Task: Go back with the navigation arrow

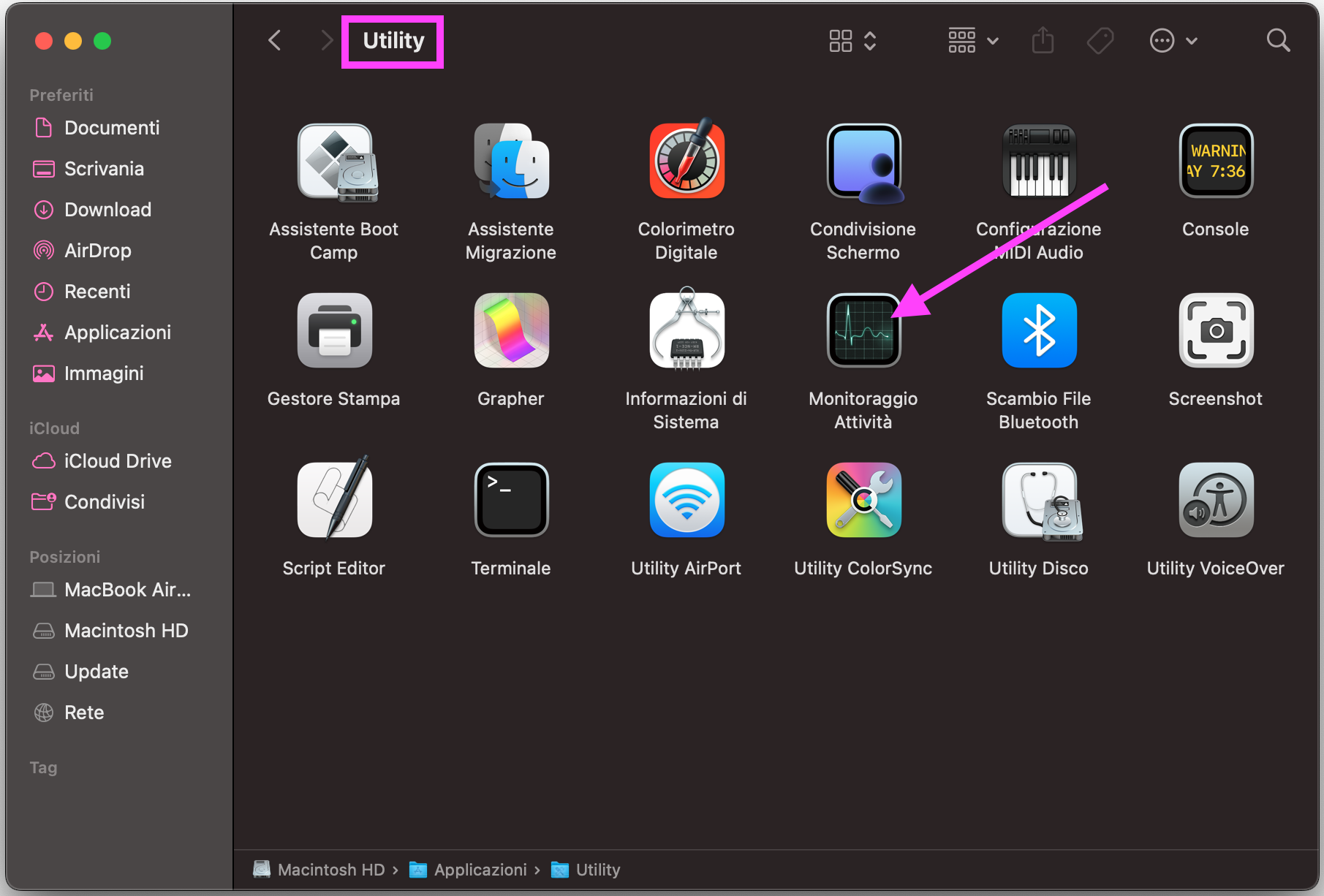Action: click(x=274, y=40)
